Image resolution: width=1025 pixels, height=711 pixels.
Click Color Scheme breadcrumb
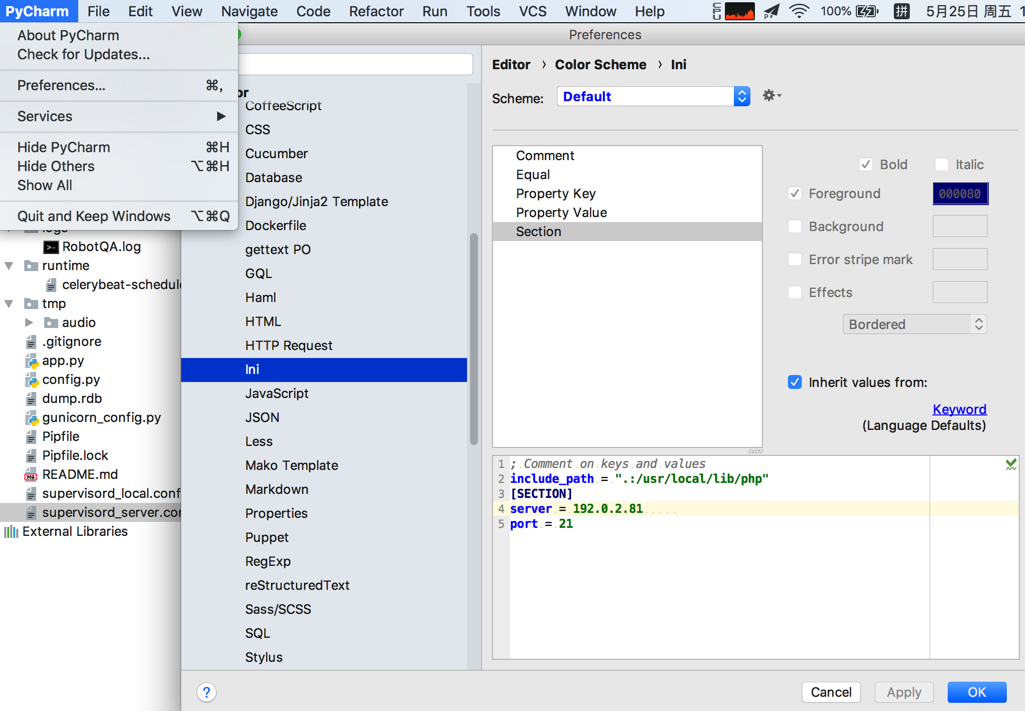(601, 65)
